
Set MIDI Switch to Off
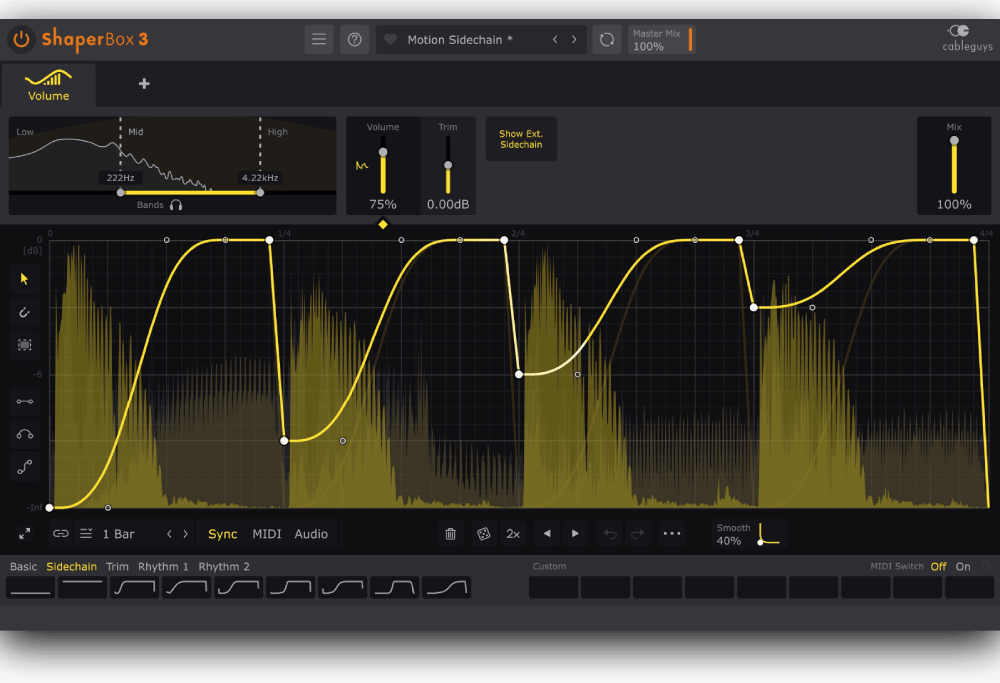click(938, 566)
